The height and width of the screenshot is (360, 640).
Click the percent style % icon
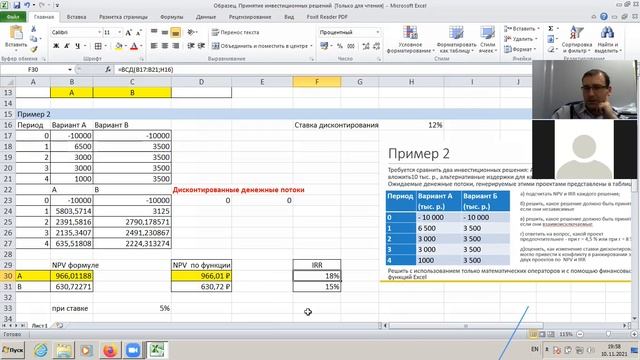[340, 46]
